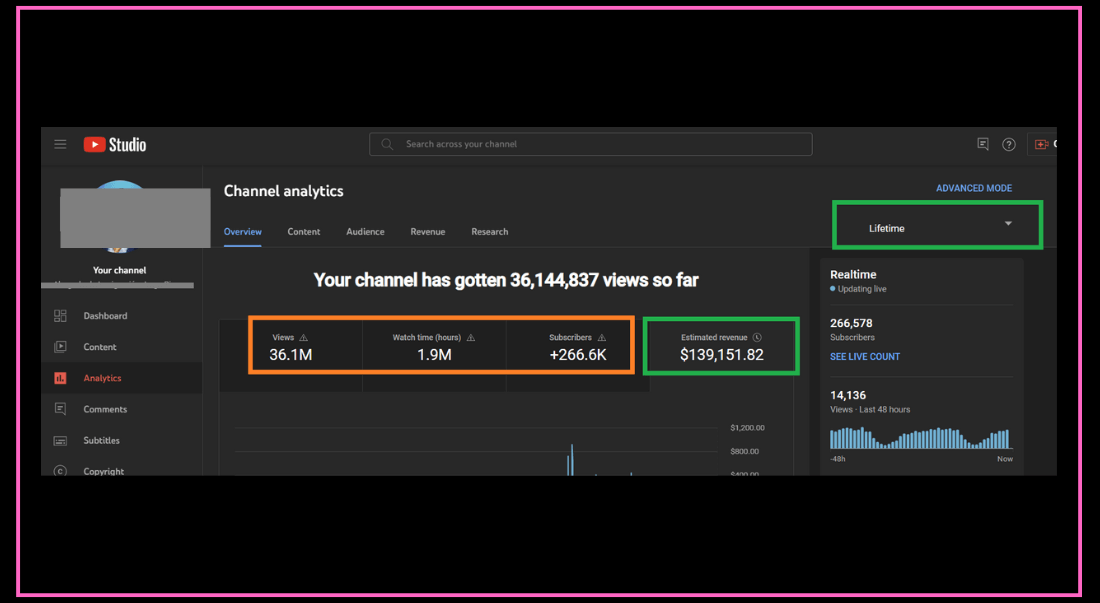
Task: Select the Estimated revenue metric card
Action: tap(721, 347)
